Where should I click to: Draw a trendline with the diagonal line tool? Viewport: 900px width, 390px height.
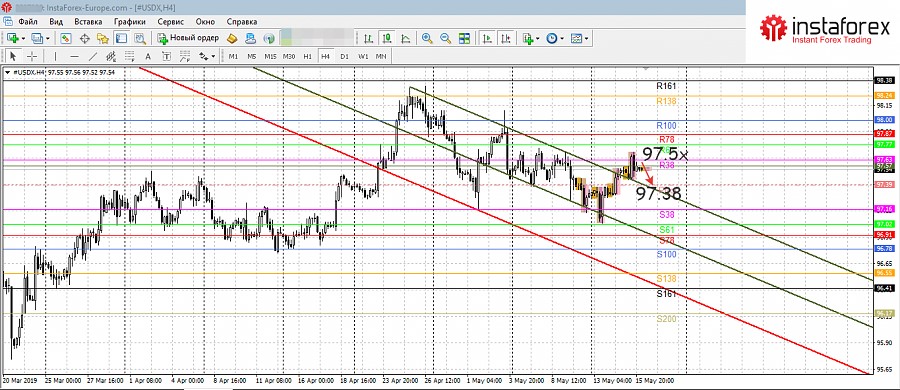tap(94, 56)
